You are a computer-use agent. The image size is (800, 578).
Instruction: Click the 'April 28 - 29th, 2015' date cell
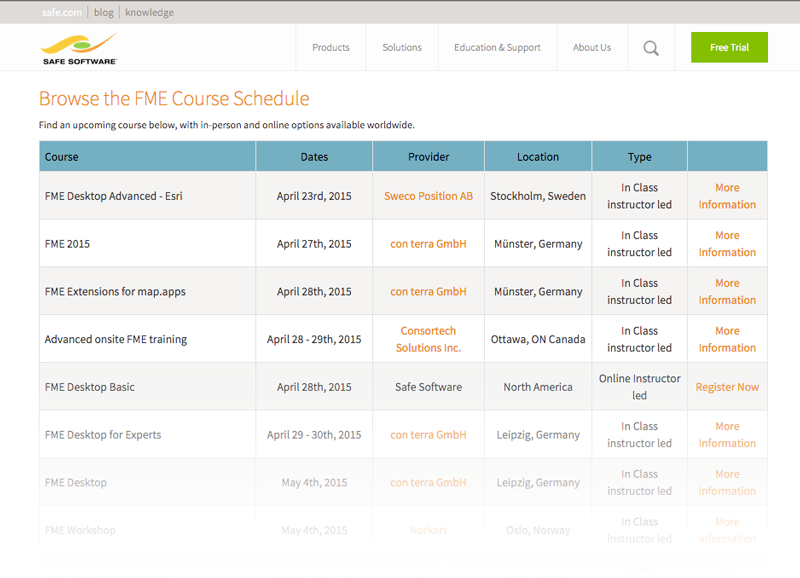coord(314,339)
